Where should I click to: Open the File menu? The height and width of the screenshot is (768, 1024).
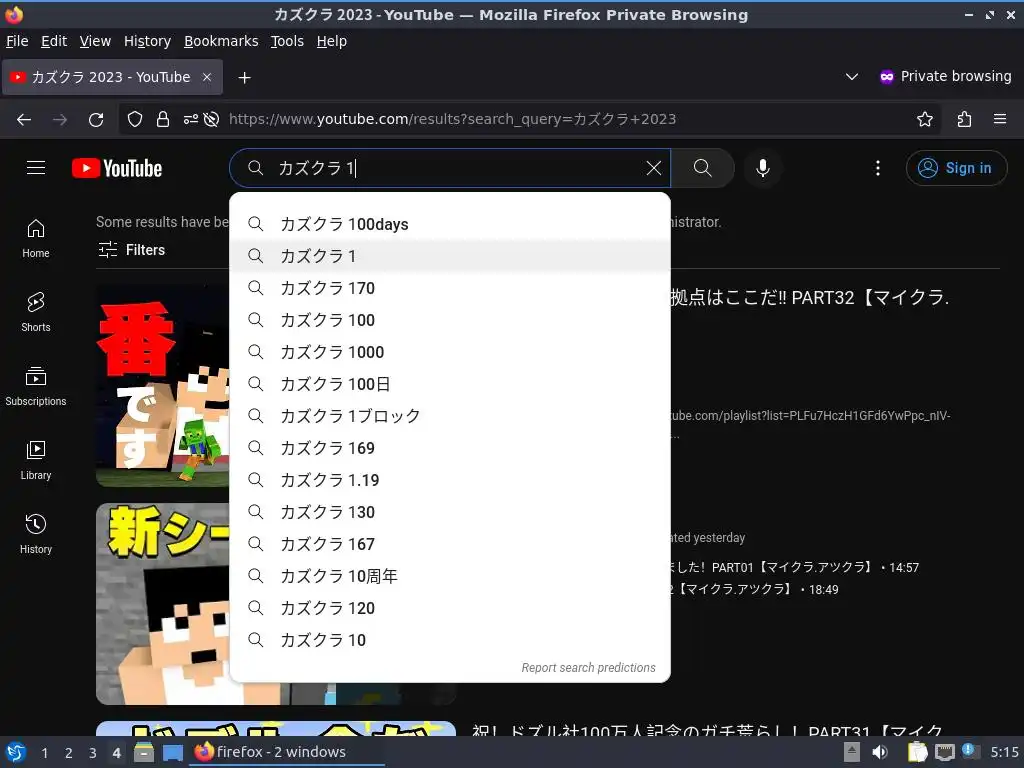[17, 41]
